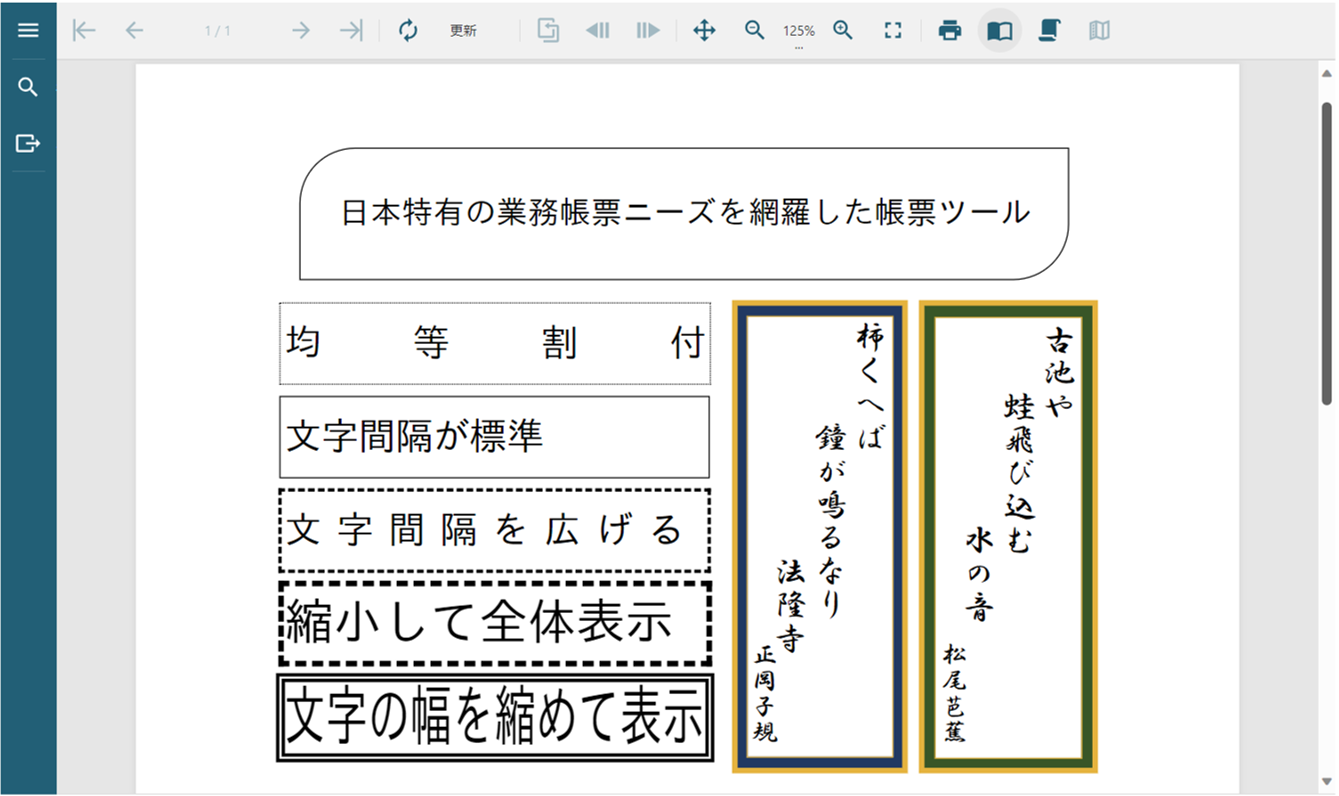Open the hamburger sidebar menu
Screen dimensions: 1339x796
pos(28,30)
